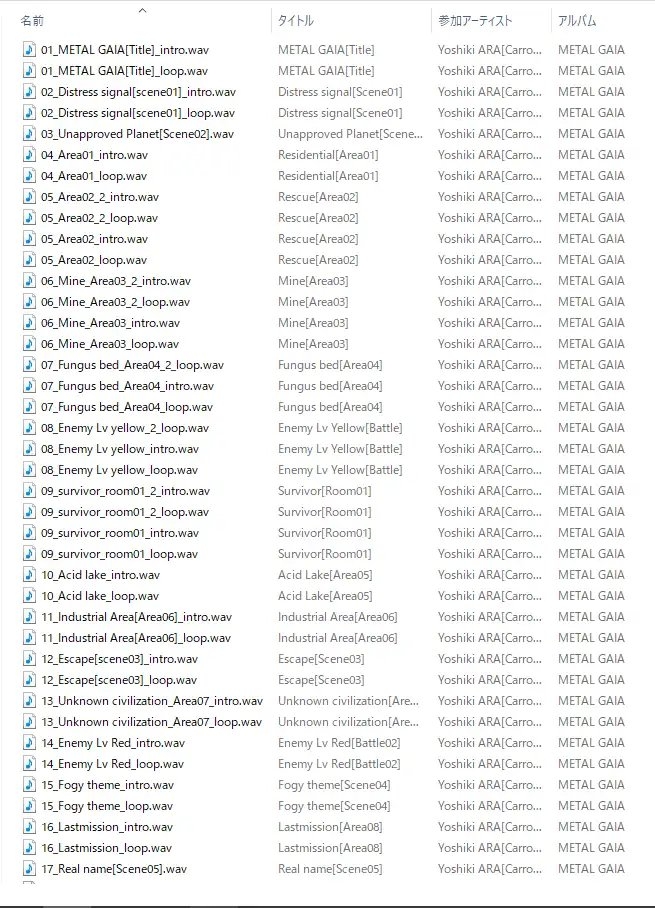
Task: Sort files by the 名前 column header
Action: 33,21
